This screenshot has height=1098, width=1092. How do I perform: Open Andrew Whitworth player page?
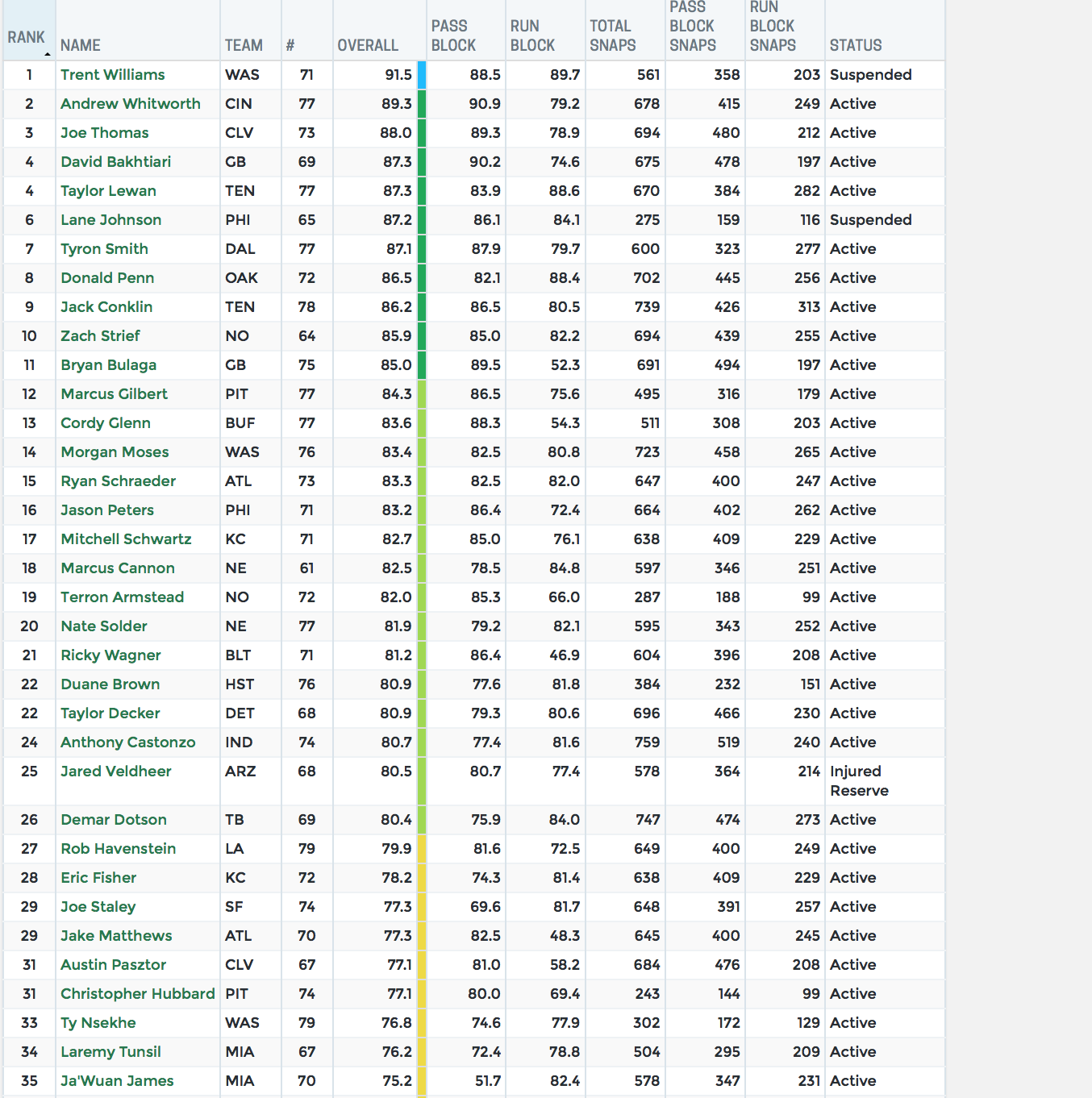coord(130,104)
